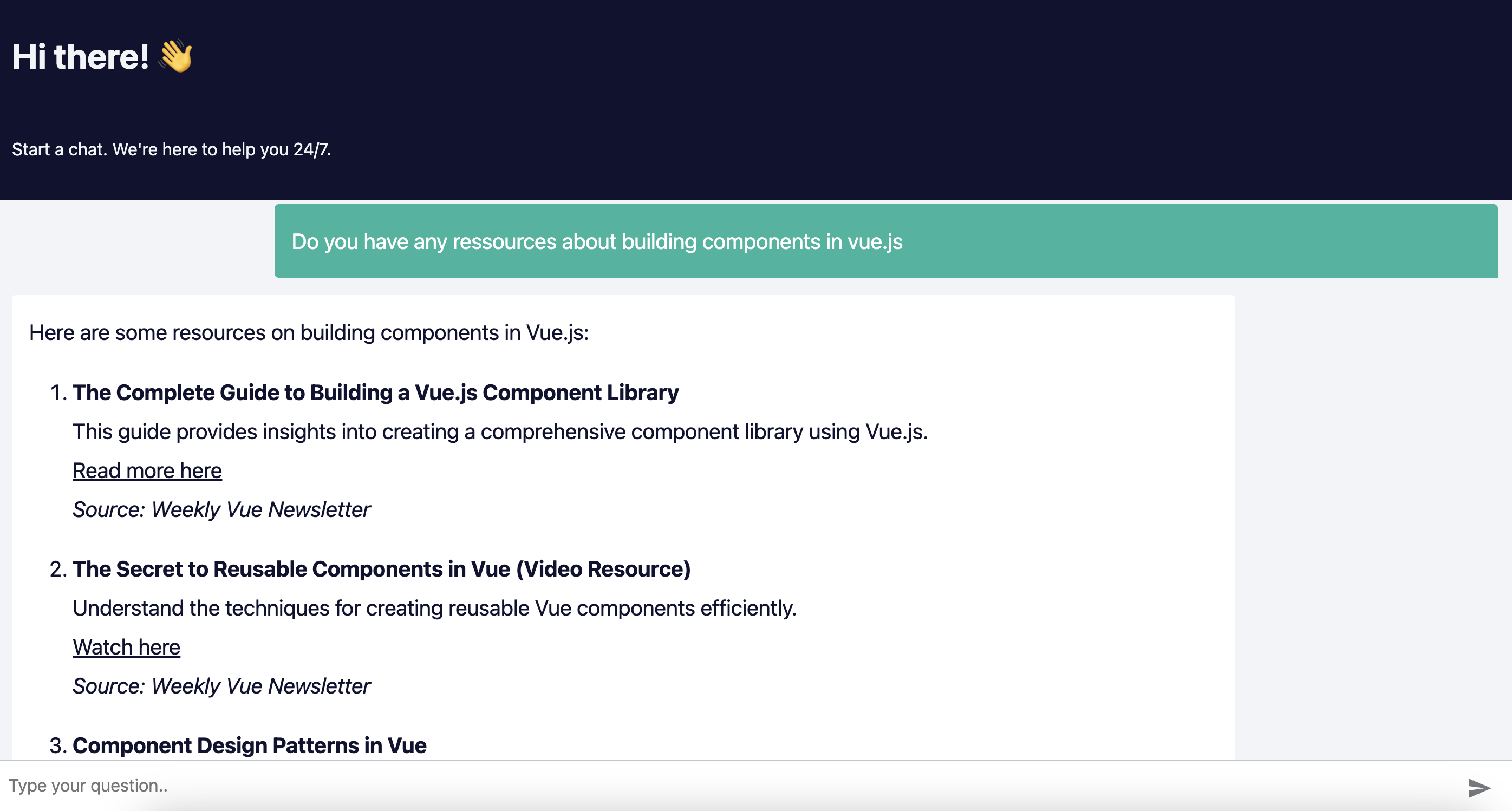Viewport: 1512px width, 811px height.
Task: Click the waving hand emoji
Action: (175, 56)
